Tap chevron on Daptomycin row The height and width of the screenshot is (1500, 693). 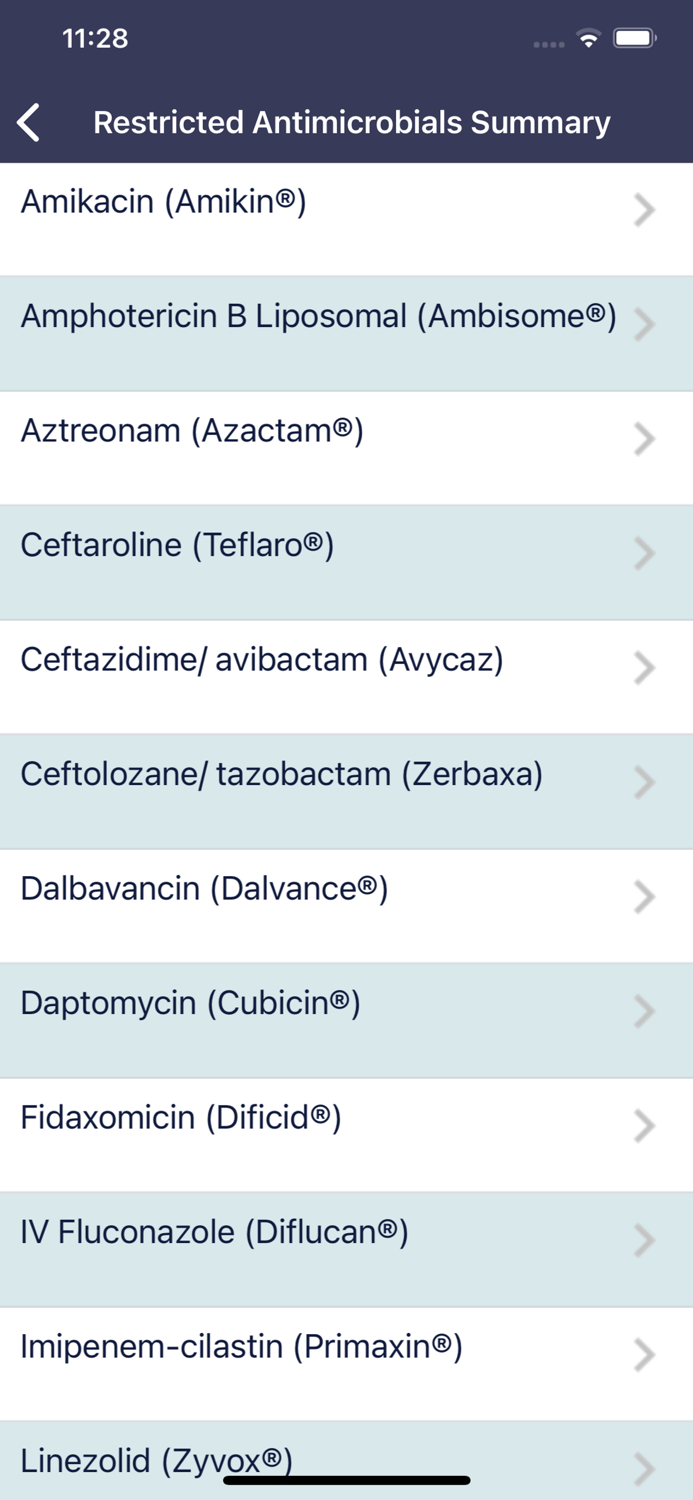pos(645,1010)
